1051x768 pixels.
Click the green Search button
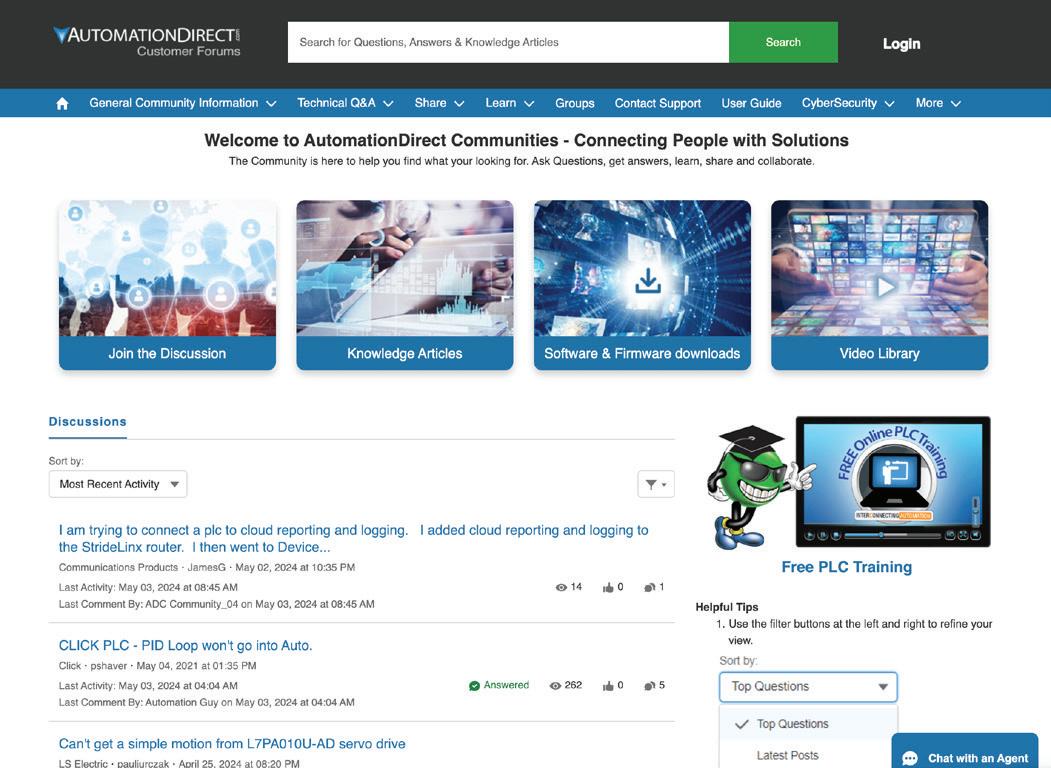coord(783,42)
